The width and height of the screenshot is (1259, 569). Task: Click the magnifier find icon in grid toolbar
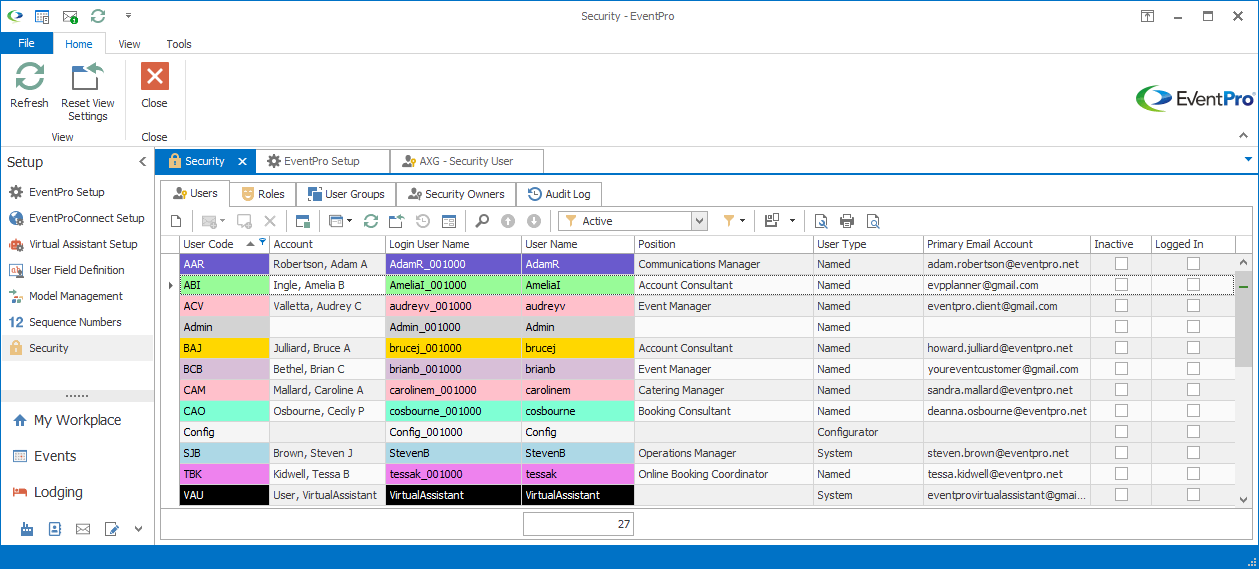pos(482,221)
